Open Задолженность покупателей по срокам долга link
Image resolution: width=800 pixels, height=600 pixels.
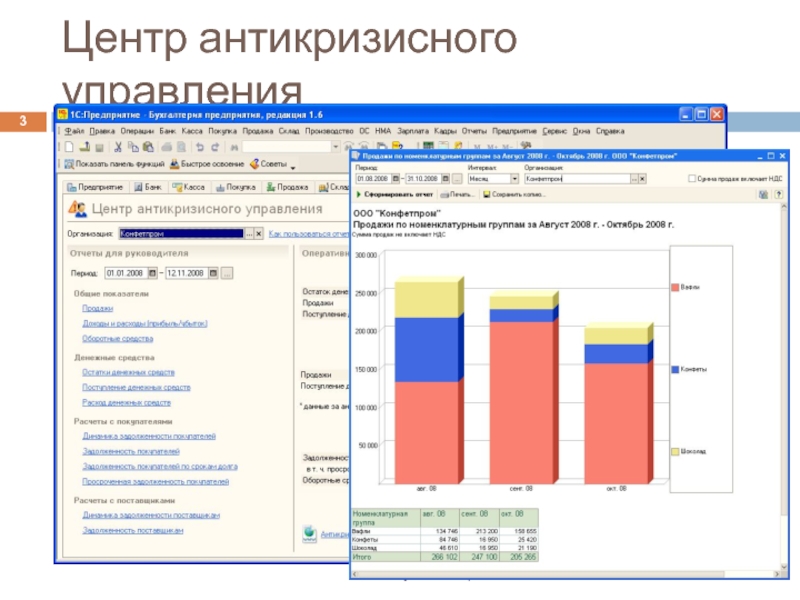click(x=160, y=466)
